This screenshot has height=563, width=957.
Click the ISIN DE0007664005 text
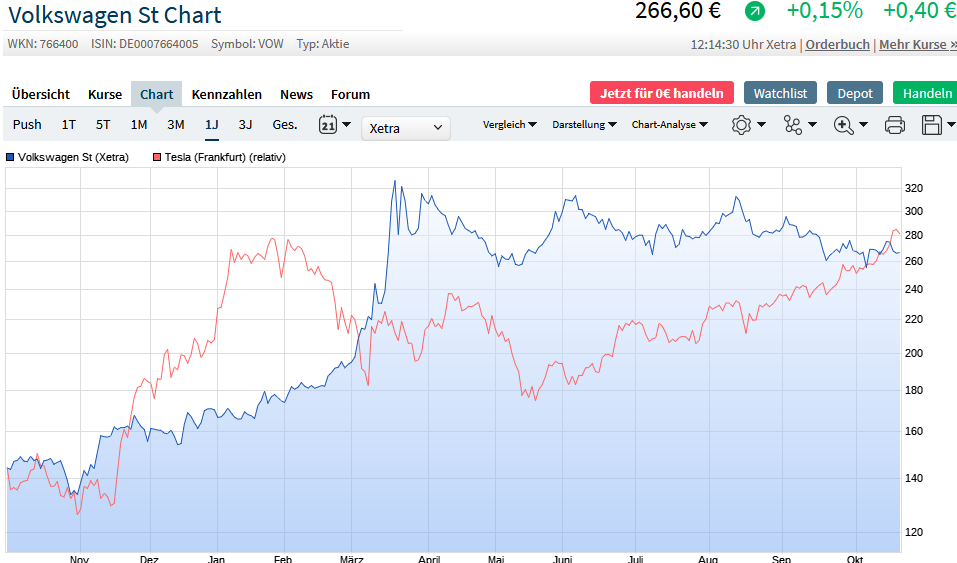coord(145,44)
